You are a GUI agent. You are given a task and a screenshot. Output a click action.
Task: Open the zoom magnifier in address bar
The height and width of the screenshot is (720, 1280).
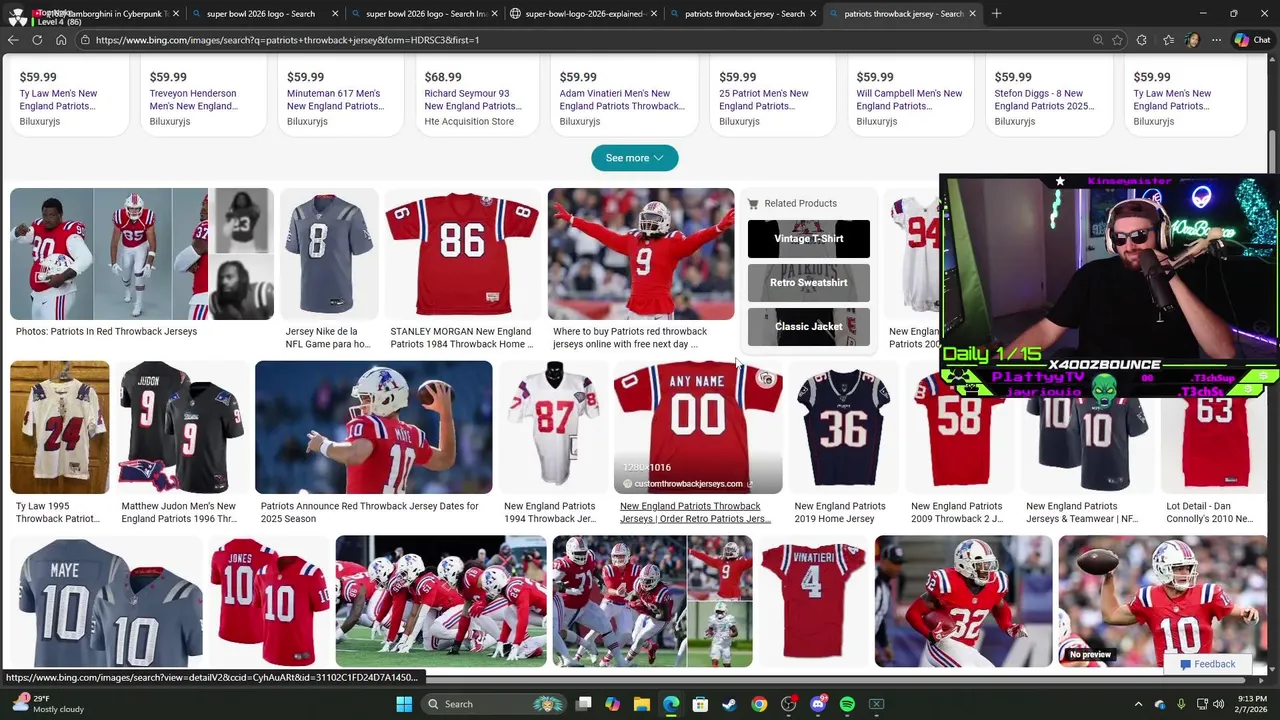coord(1098,40)
